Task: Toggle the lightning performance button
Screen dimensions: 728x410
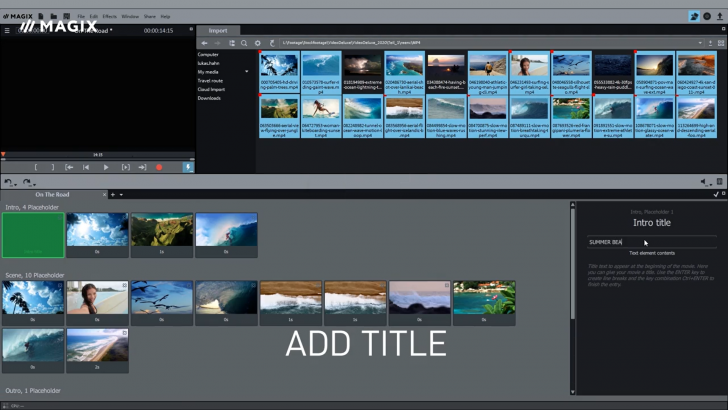Action: pos(188,167)
